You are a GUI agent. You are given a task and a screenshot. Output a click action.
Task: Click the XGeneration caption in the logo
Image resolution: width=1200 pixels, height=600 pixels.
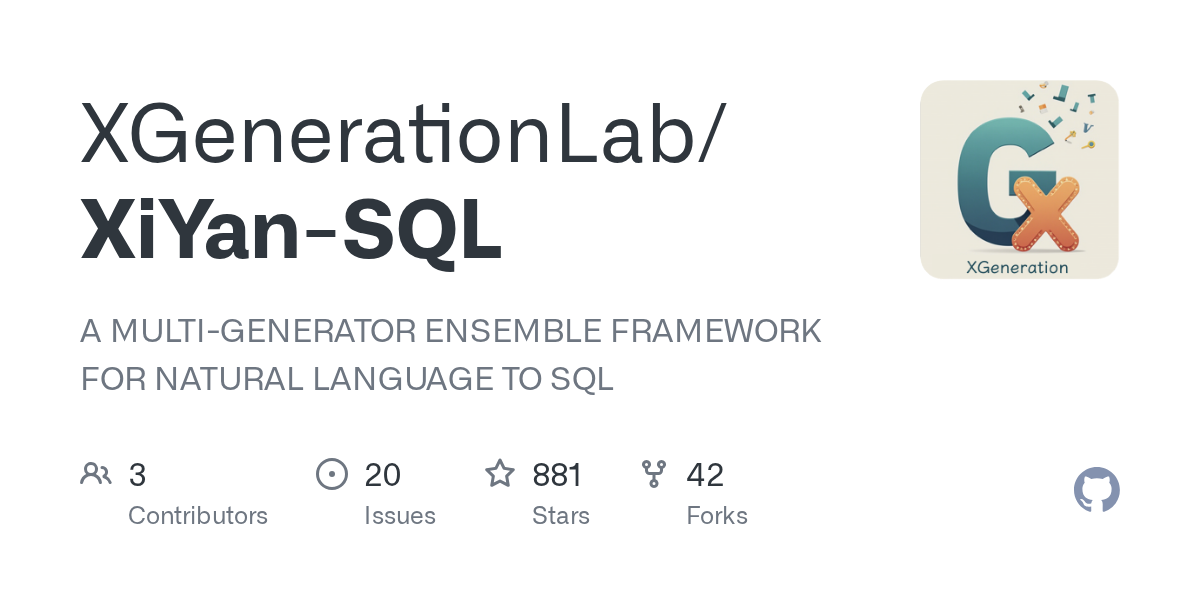[x=1018, y=266]
